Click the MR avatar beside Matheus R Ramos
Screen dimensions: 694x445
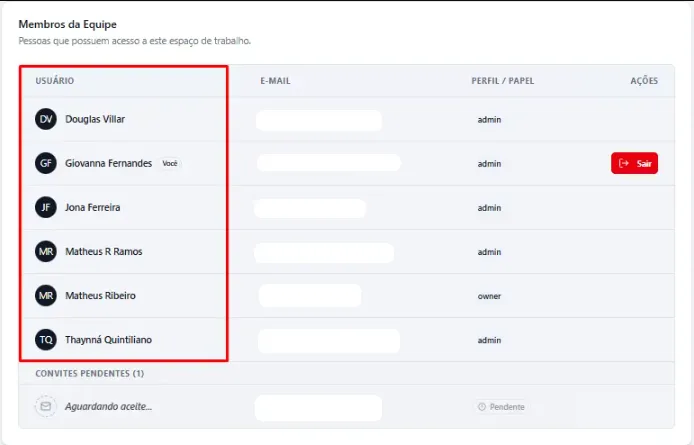point(46,252)
